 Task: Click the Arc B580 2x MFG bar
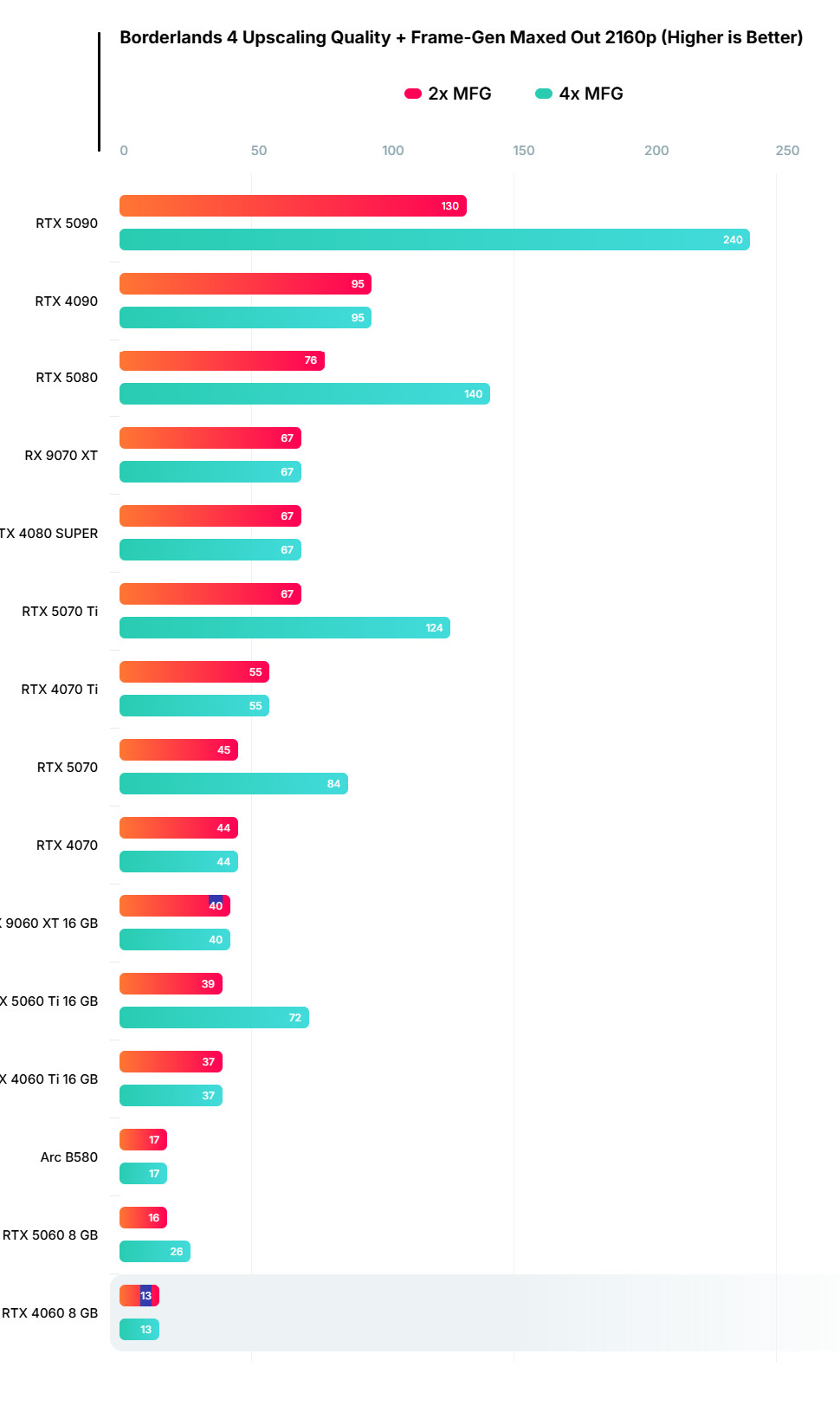[143, 1140]
